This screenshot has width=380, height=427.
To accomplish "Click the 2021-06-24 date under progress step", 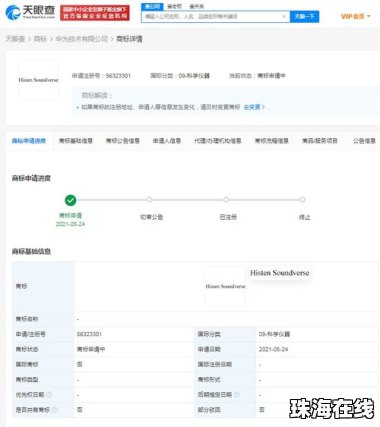I will click(70, 224).
